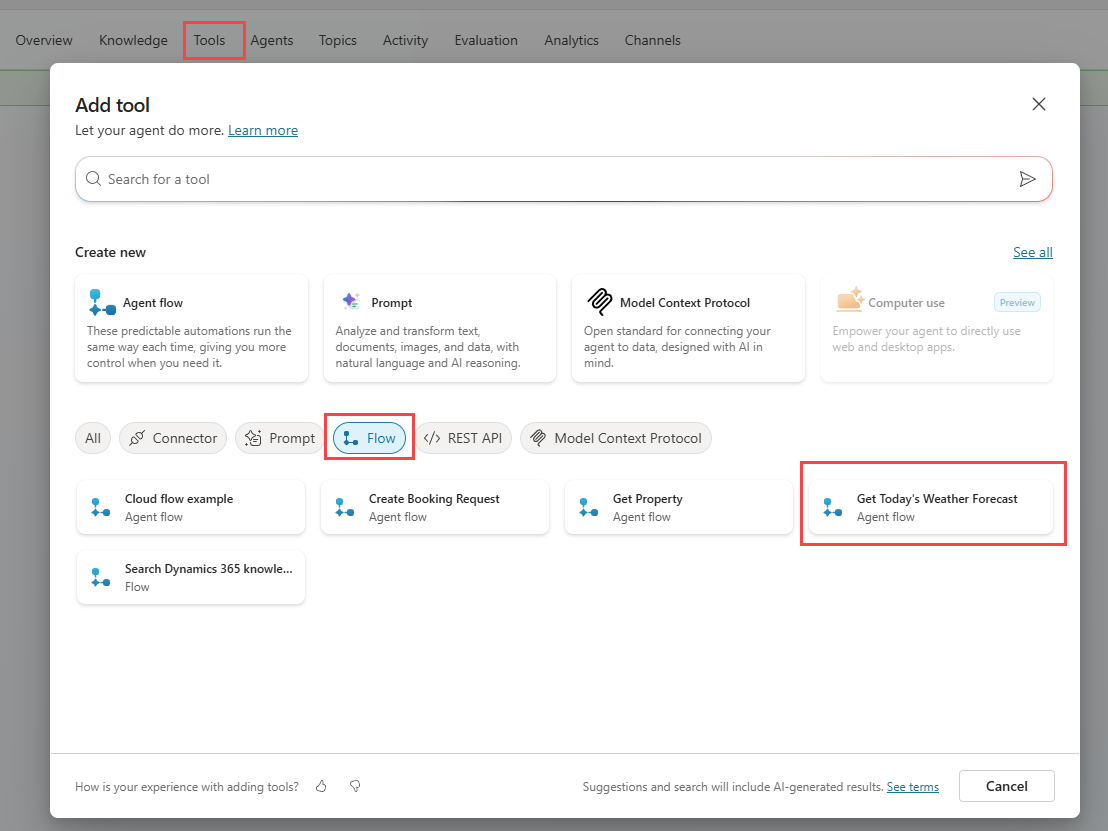This screenshot has width=1108, height=831.
Task: Select the All filter chip
Action: point(93,438)
